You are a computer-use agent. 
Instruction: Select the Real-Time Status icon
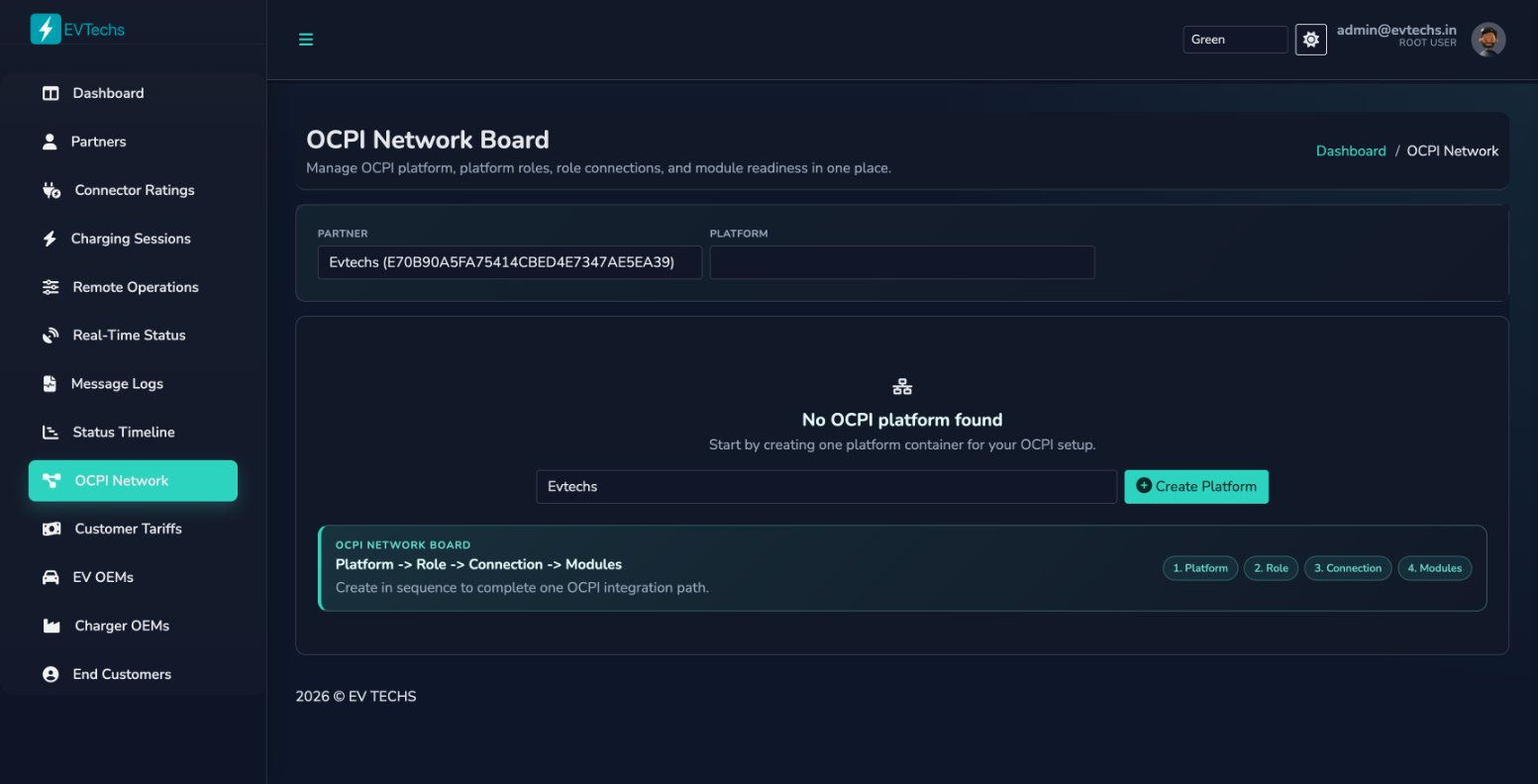click(x=50, y=335)
